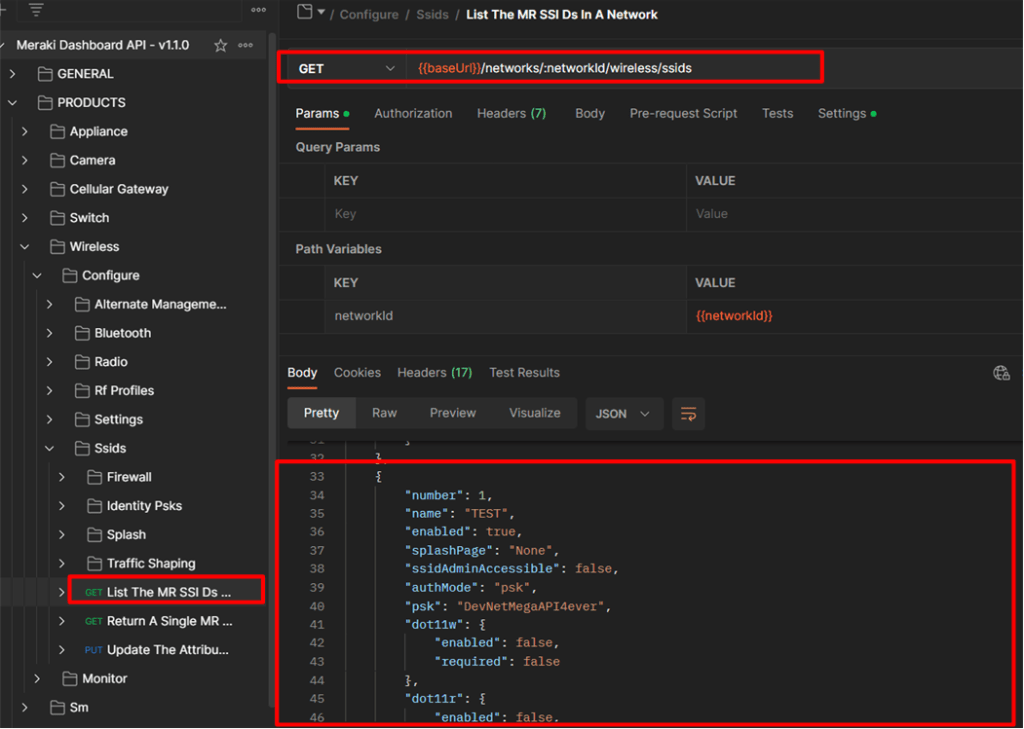Screen dimensions: 1024x729
Task: Collapse the Wireless folder
Action: [25, 247]
